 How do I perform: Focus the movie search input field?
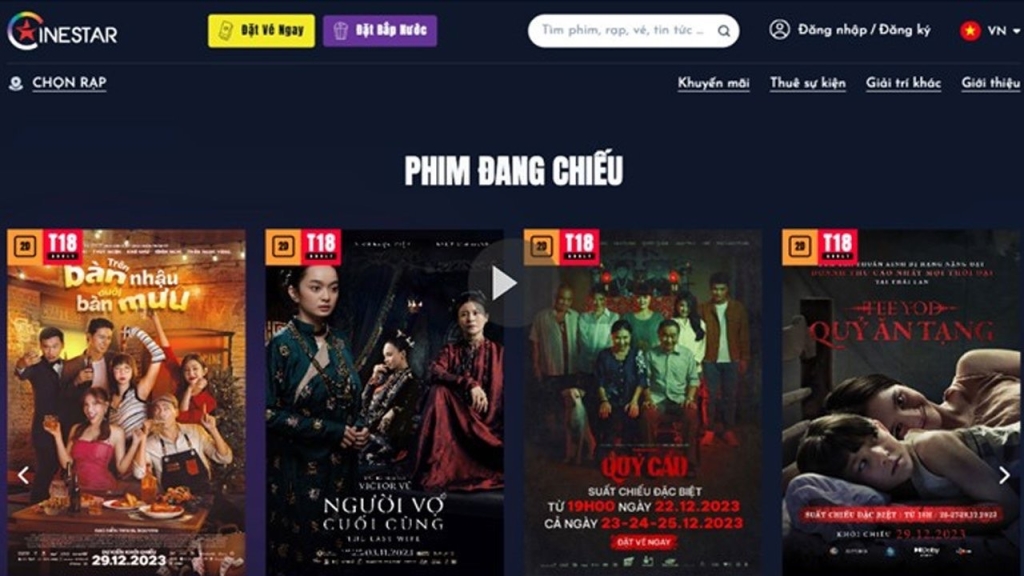point(624,31)
